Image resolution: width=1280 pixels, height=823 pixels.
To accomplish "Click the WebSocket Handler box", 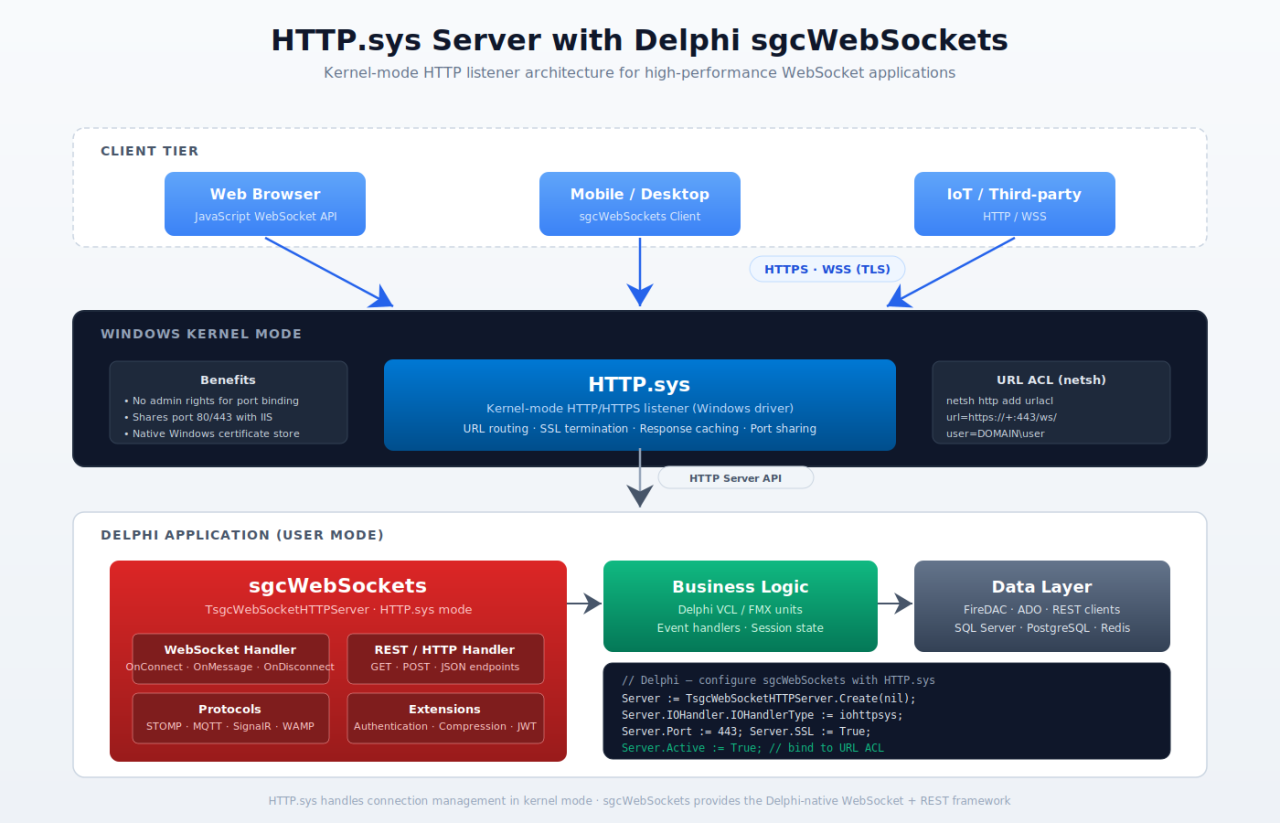I will tap(230, 658).
